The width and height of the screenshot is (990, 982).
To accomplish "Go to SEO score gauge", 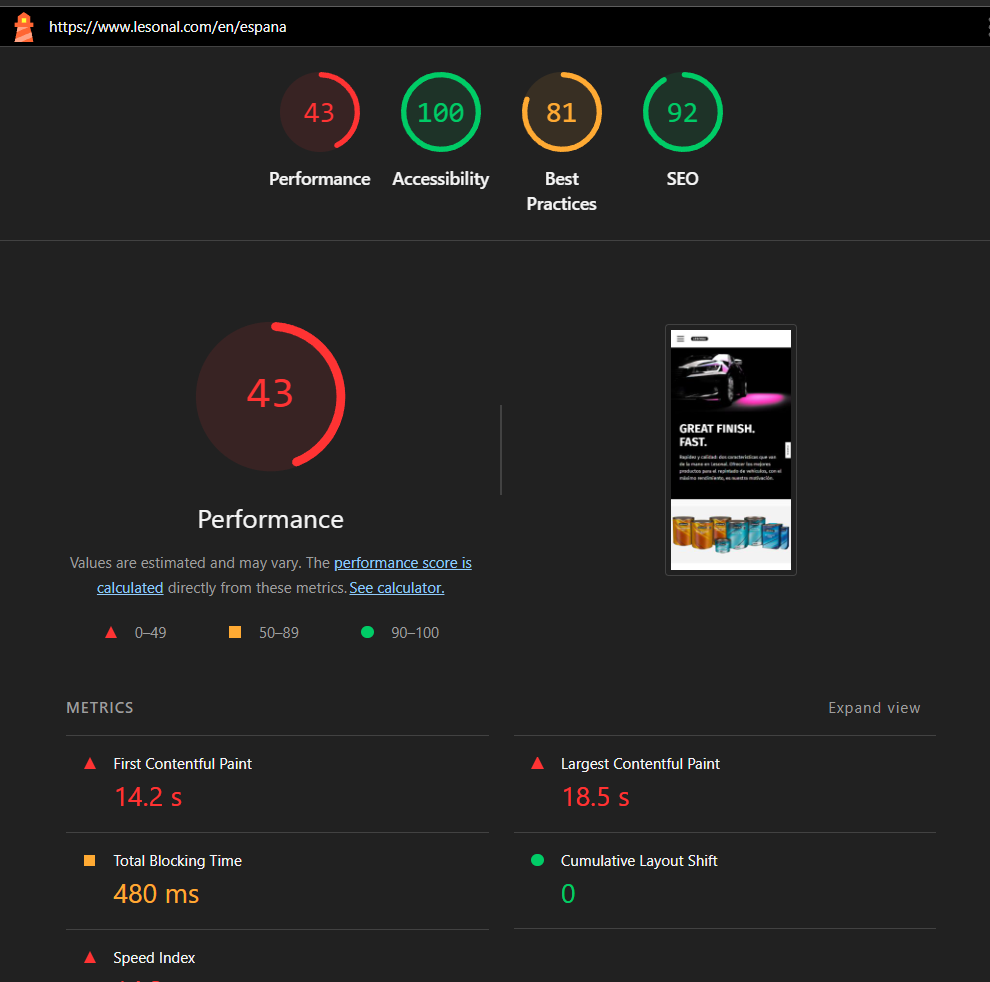I will click(x=682, y=113).
